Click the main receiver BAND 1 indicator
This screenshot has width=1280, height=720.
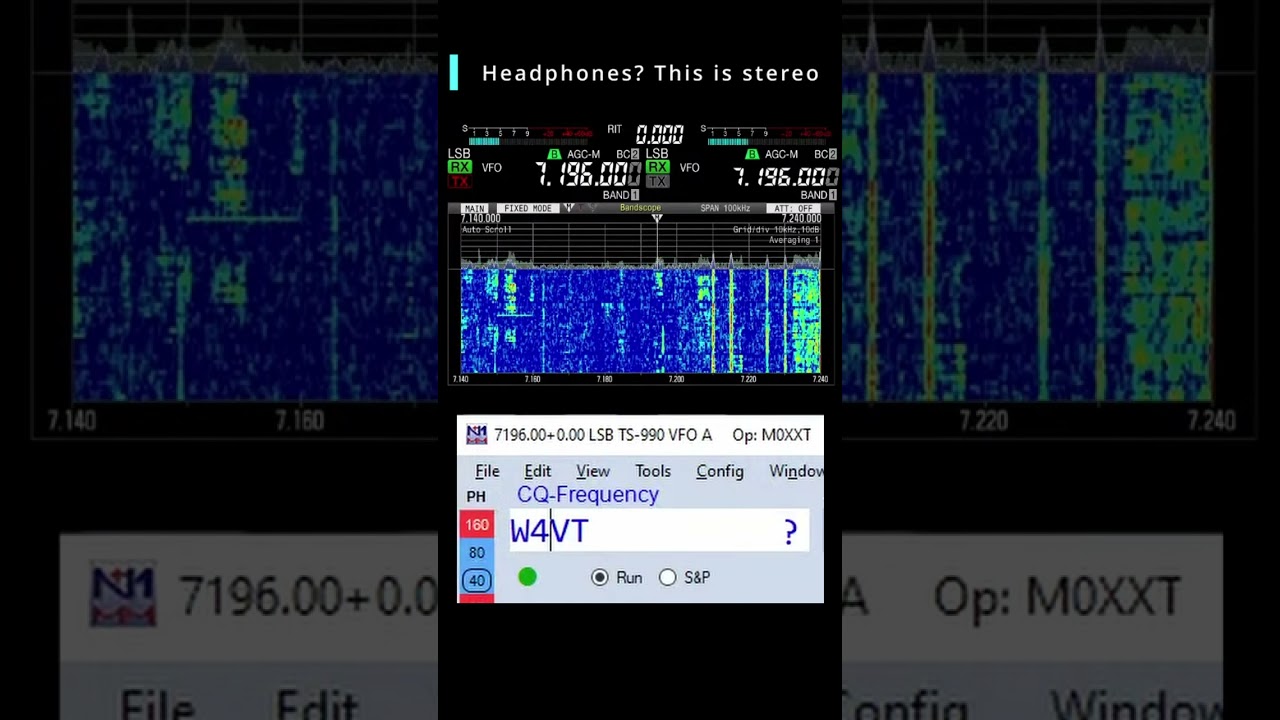pos(620,195)
